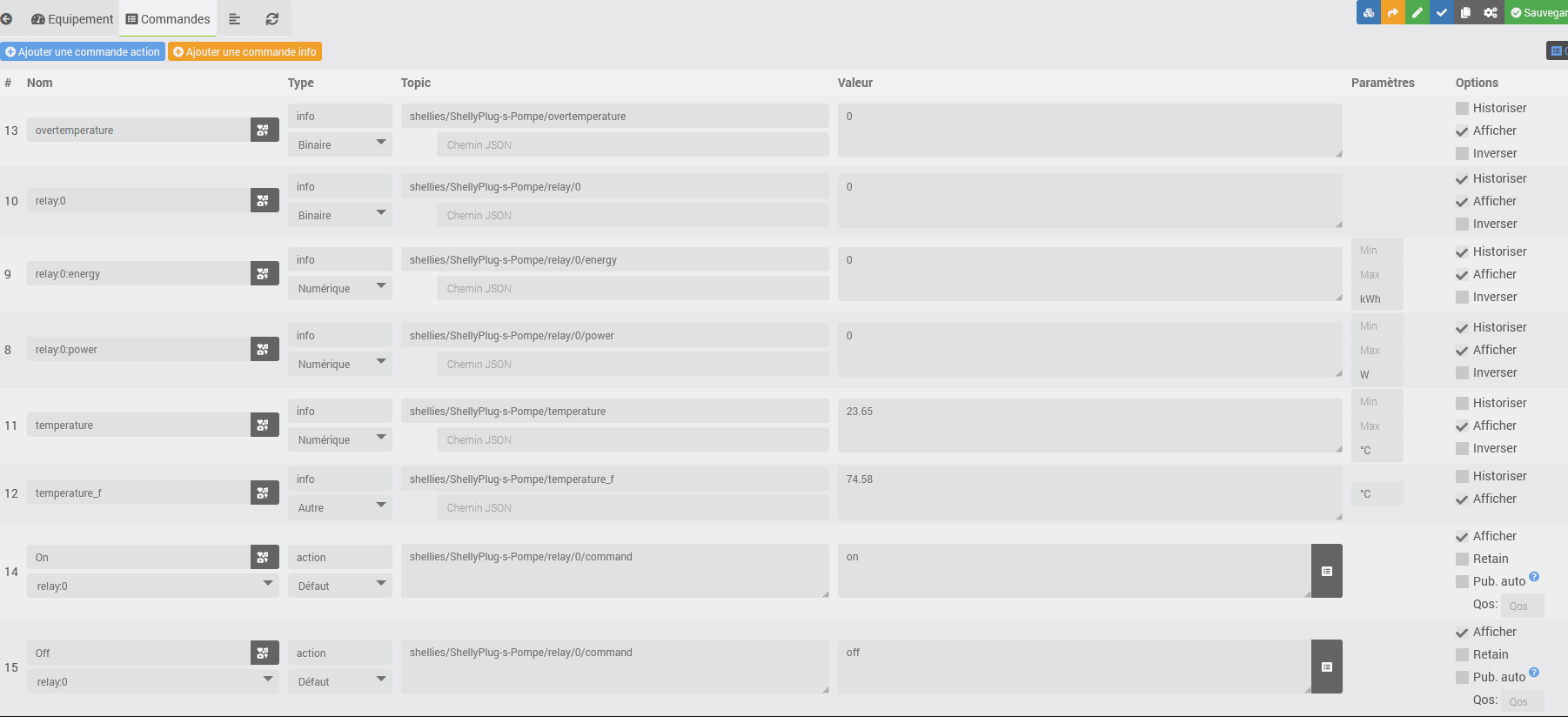Open Défaut subtype dropdown for On command
The width and height of the screenshot is (1568, 717).
point(340,586)
